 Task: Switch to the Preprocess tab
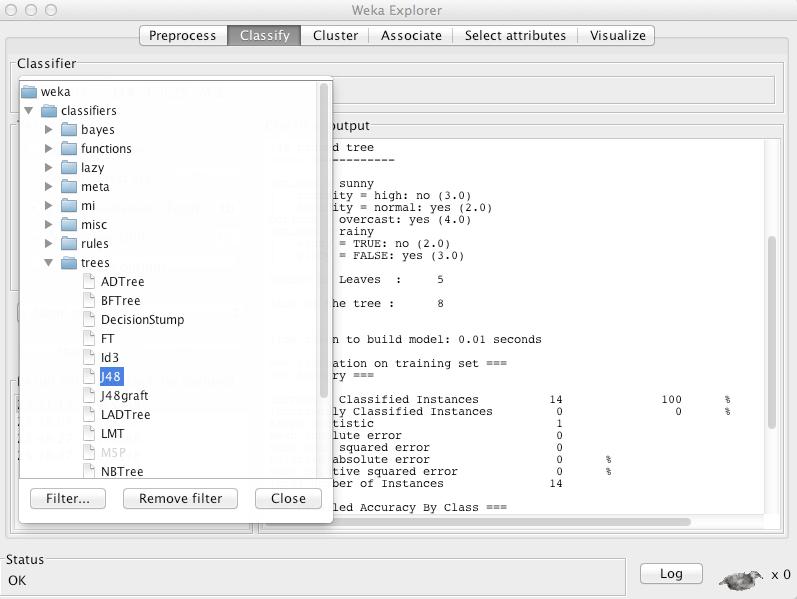[182, 36]
